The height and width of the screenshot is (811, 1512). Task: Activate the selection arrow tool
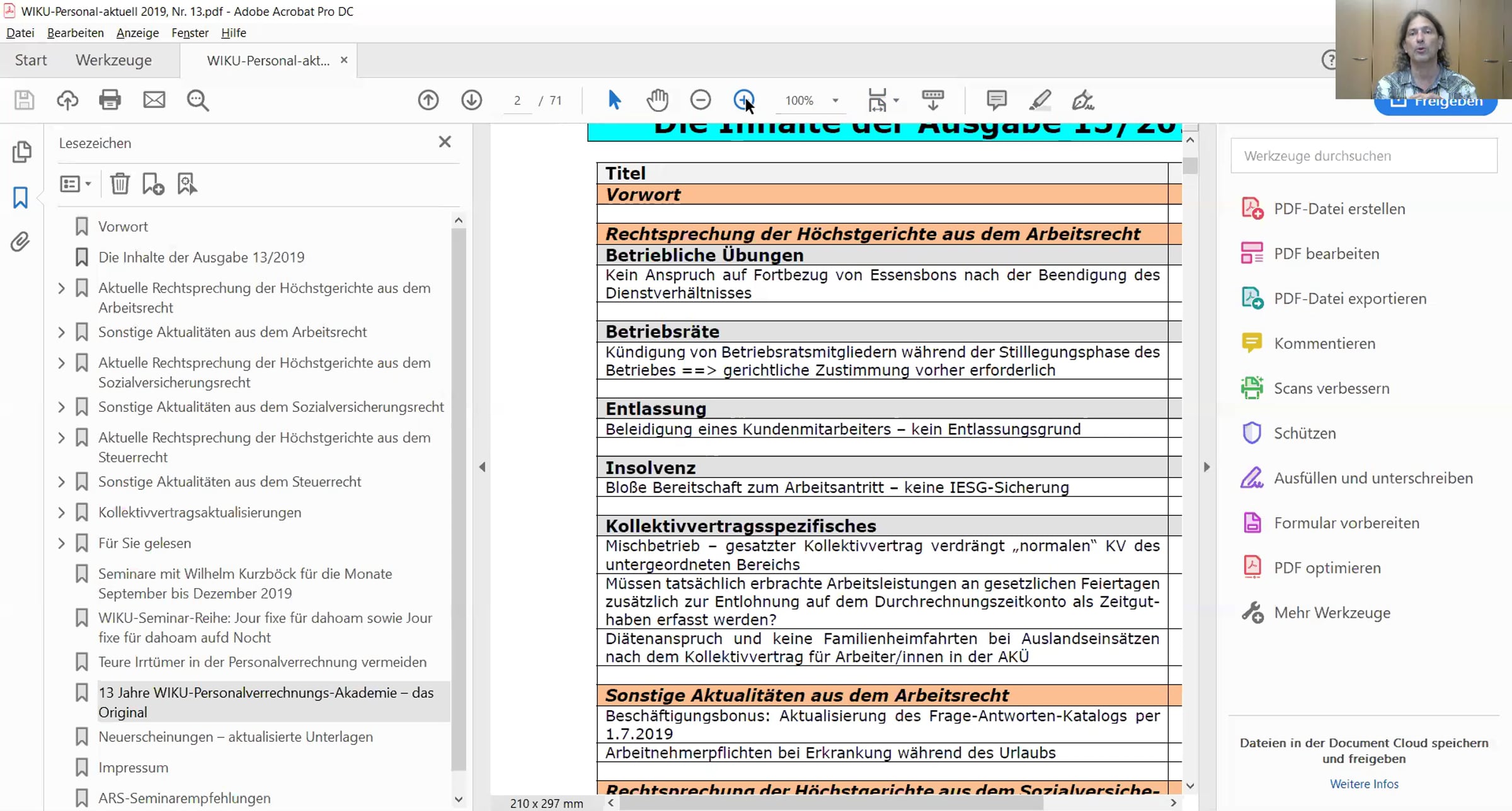614,100
